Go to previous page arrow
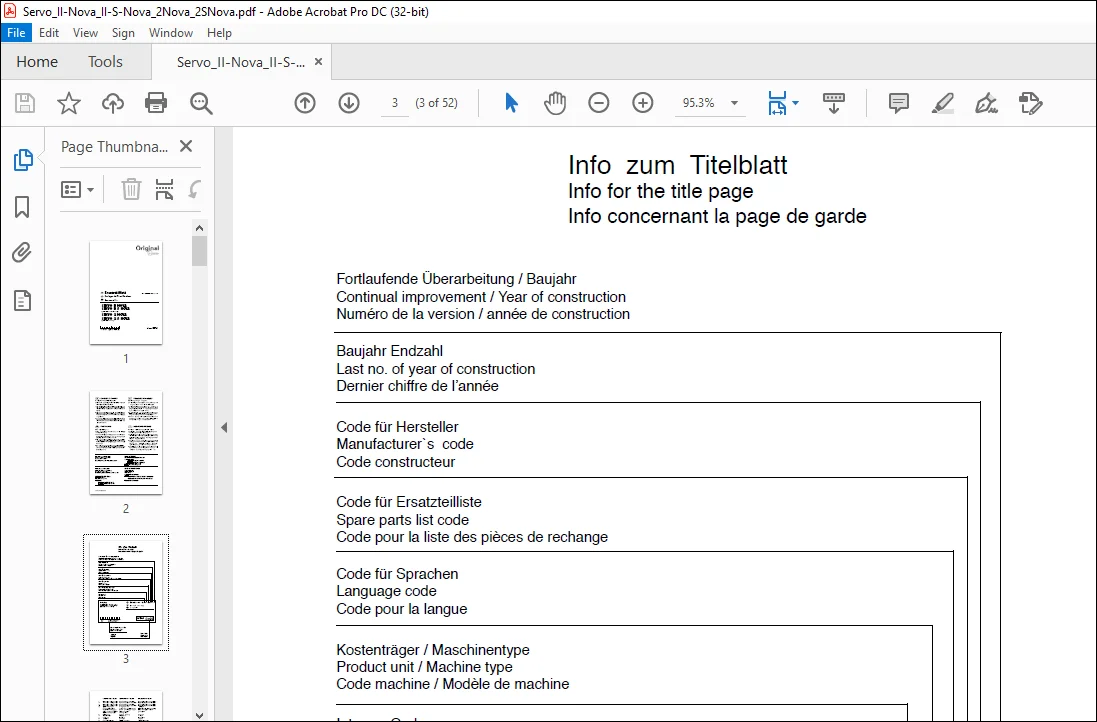Viewport: 1097px width, 722px height. pos(305,103)
